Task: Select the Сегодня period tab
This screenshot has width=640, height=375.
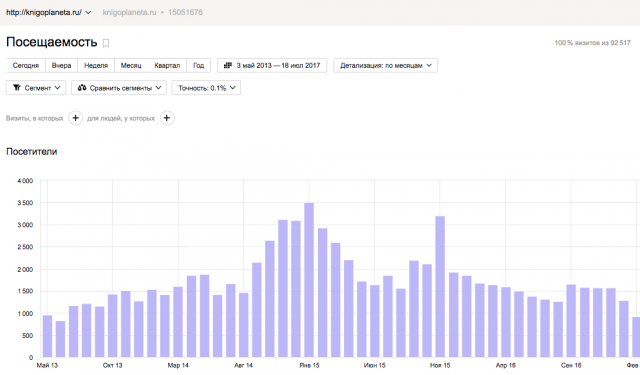Action: tap(26, 65)
